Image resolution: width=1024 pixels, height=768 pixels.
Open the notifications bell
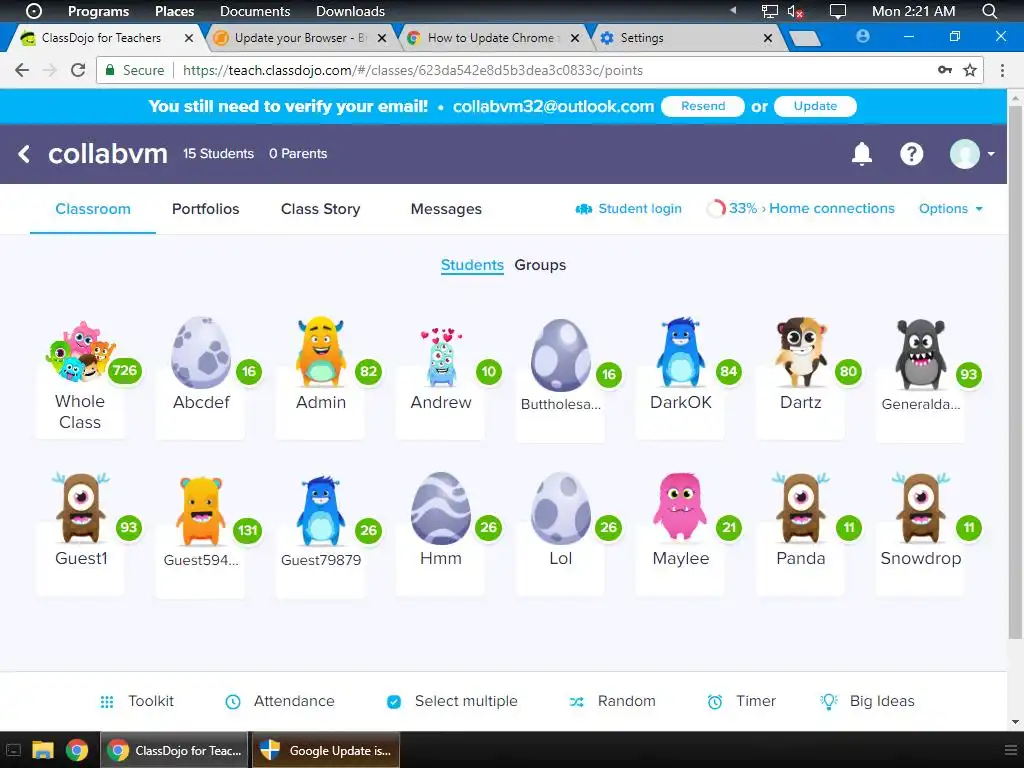[x=862, y=154]
